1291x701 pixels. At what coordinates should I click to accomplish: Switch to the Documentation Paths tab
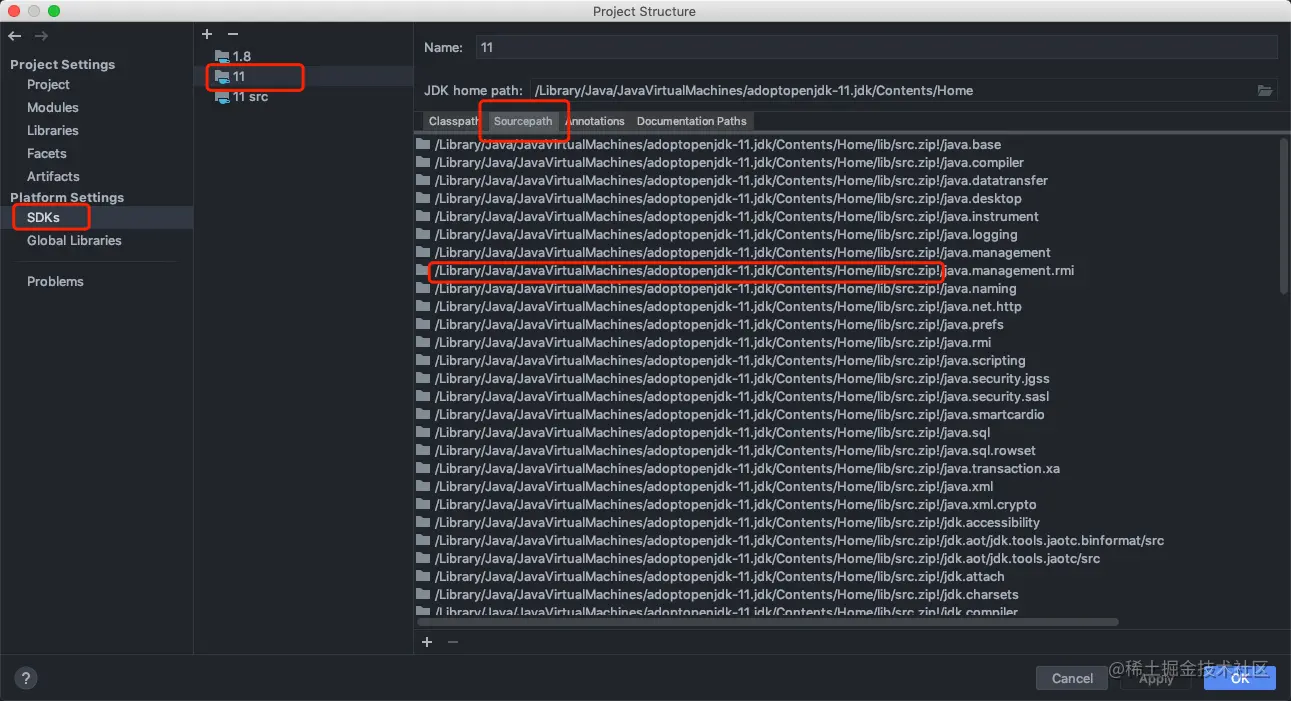(691, 121)
